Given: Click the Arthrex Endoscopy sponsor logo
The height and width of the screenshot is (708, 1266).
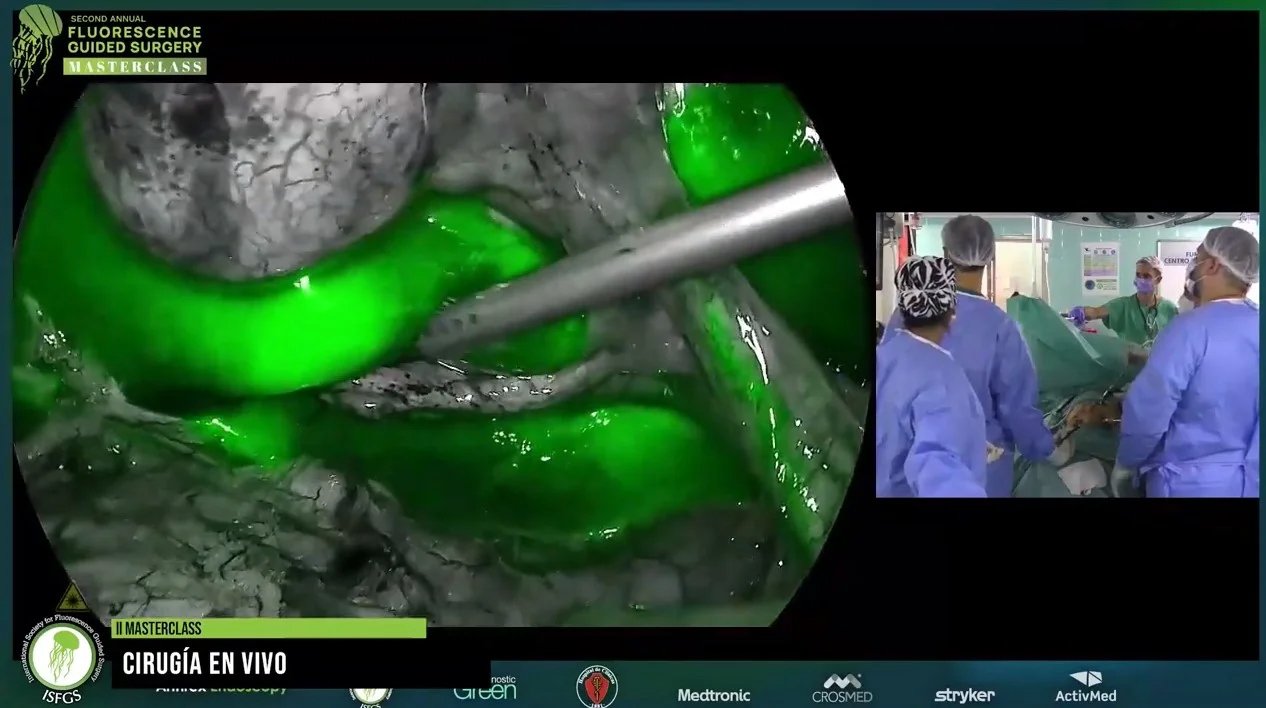Looking at the screenshot, I should [220, 690].
